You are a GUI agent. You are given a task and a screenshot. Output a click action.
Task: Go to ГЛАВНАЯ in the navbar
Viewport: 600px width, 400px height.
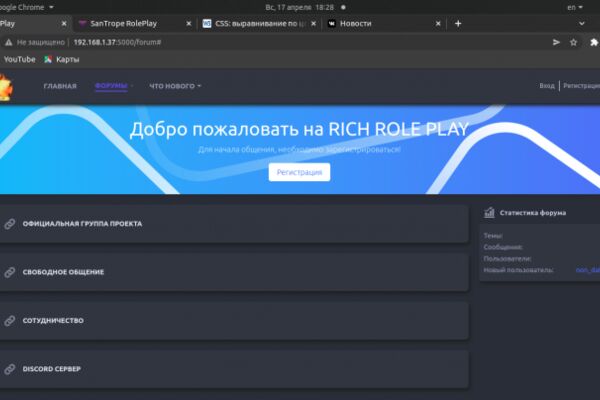(x=60, y=86)
